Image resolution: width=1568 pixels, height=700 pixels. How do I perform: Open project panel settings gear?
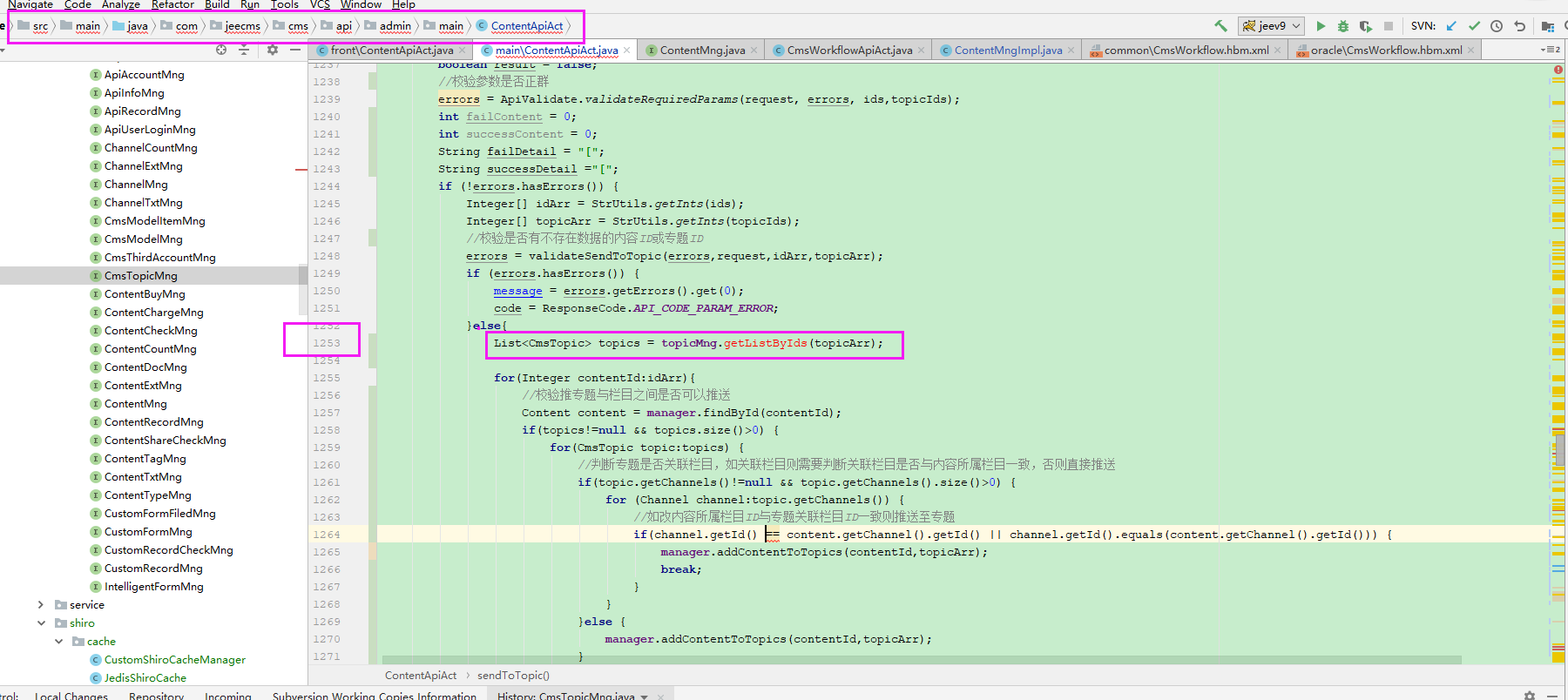[x=273, y=50]
